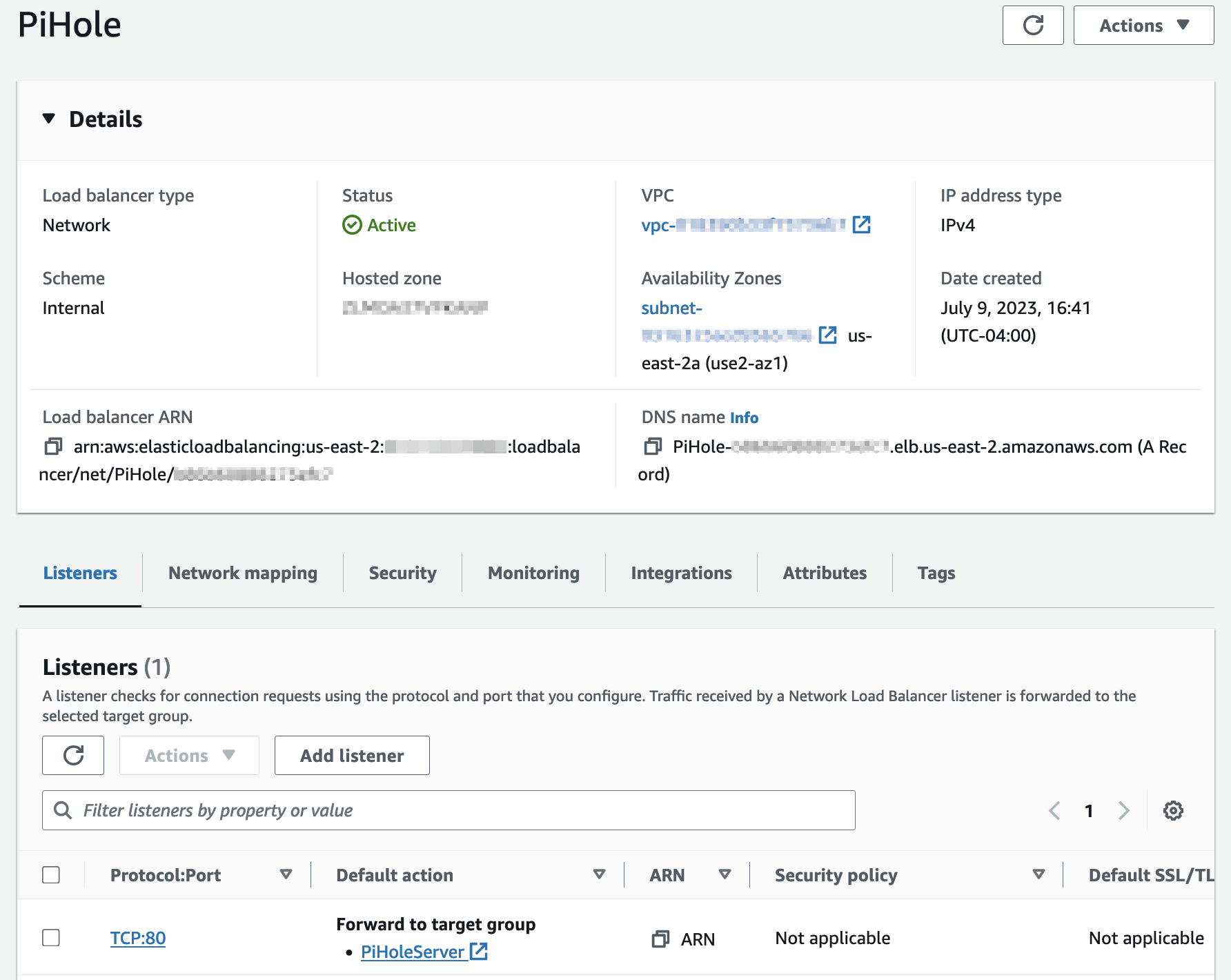1231x980 pixels.
Task: Refresh the PiHole load balancer page
Action: tap(1033, 26)
